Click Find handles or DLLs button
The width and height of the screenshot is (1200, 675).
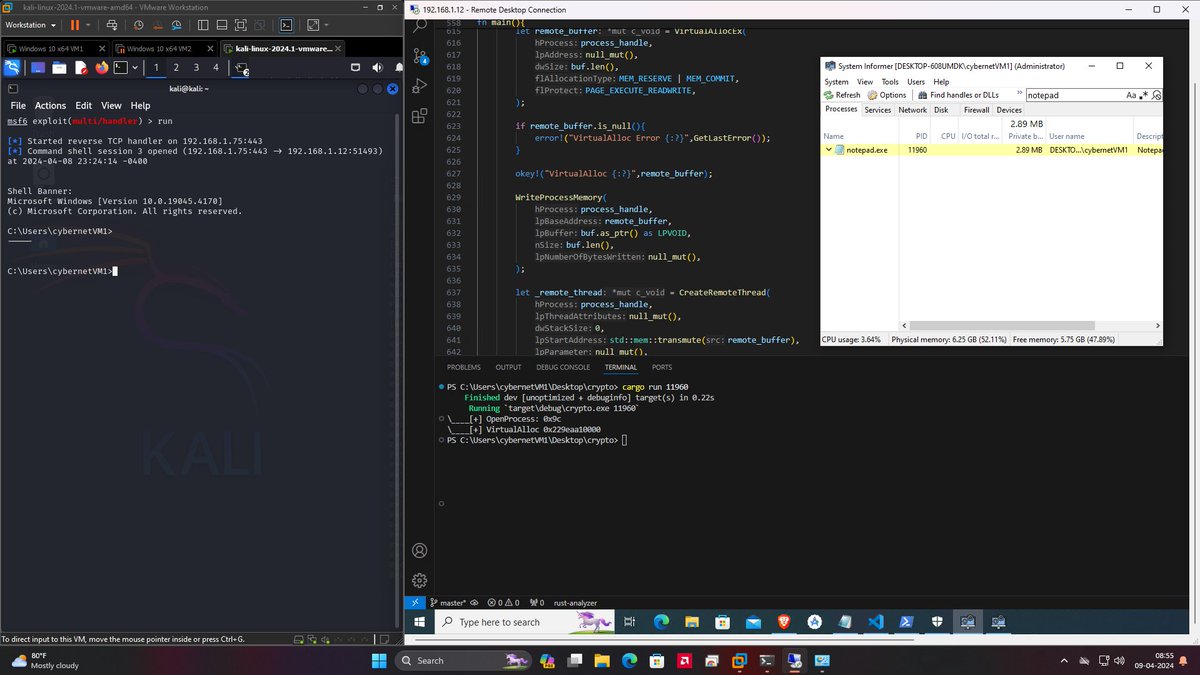point(957,95)
